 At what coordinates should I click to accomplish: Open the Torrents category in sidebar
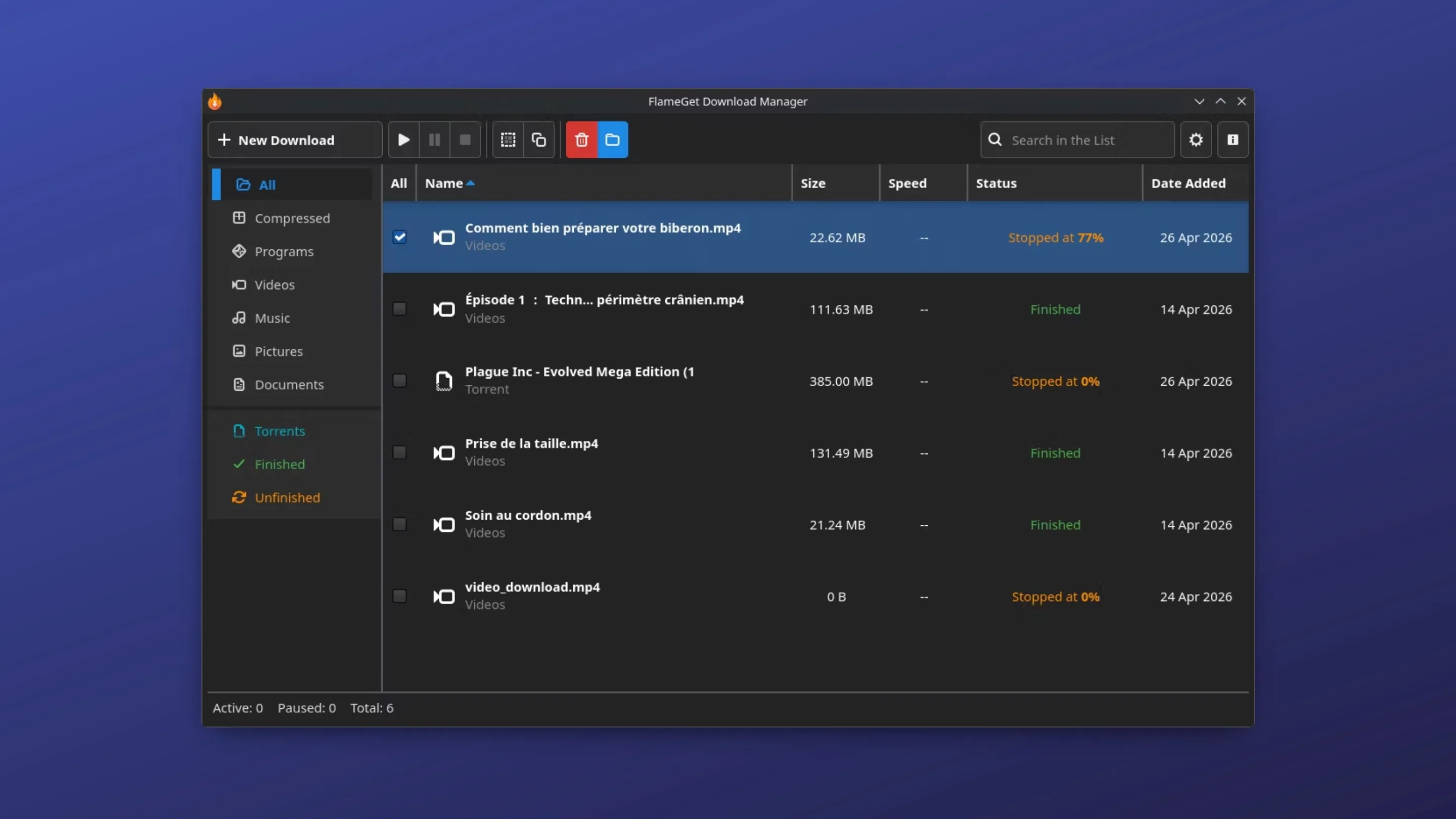(x=280, y=431)
